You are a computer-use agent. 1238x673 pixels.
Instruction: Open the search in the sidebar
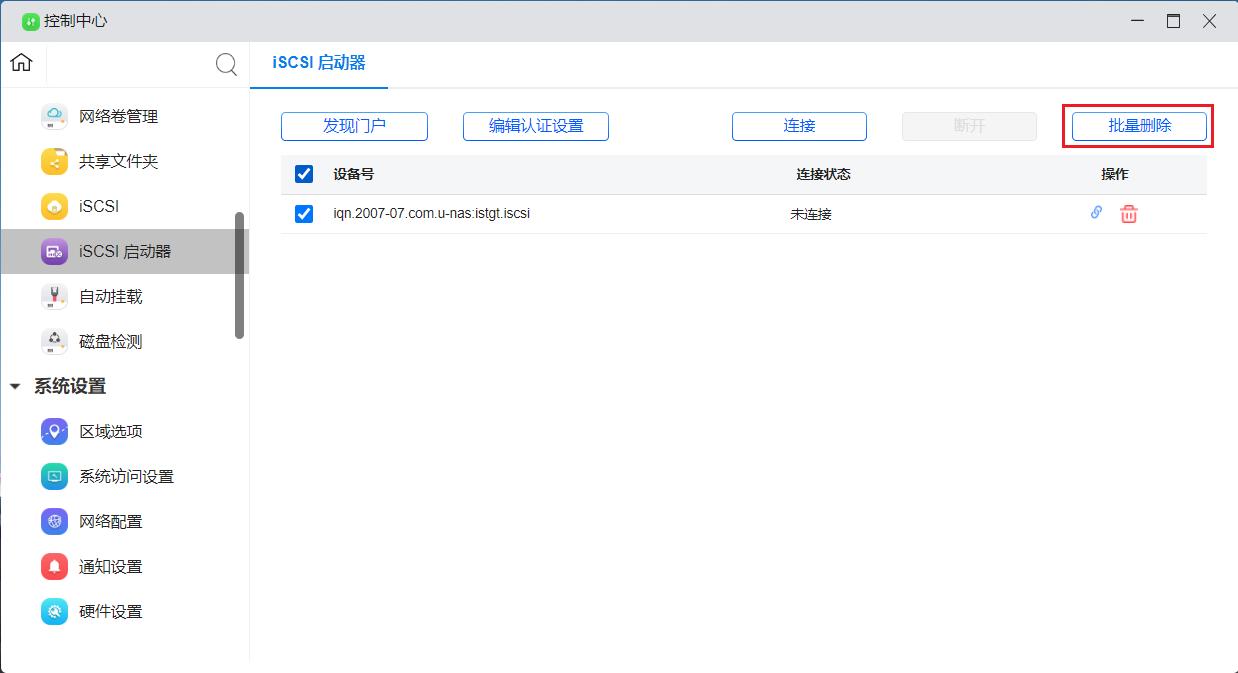point(226,64)
